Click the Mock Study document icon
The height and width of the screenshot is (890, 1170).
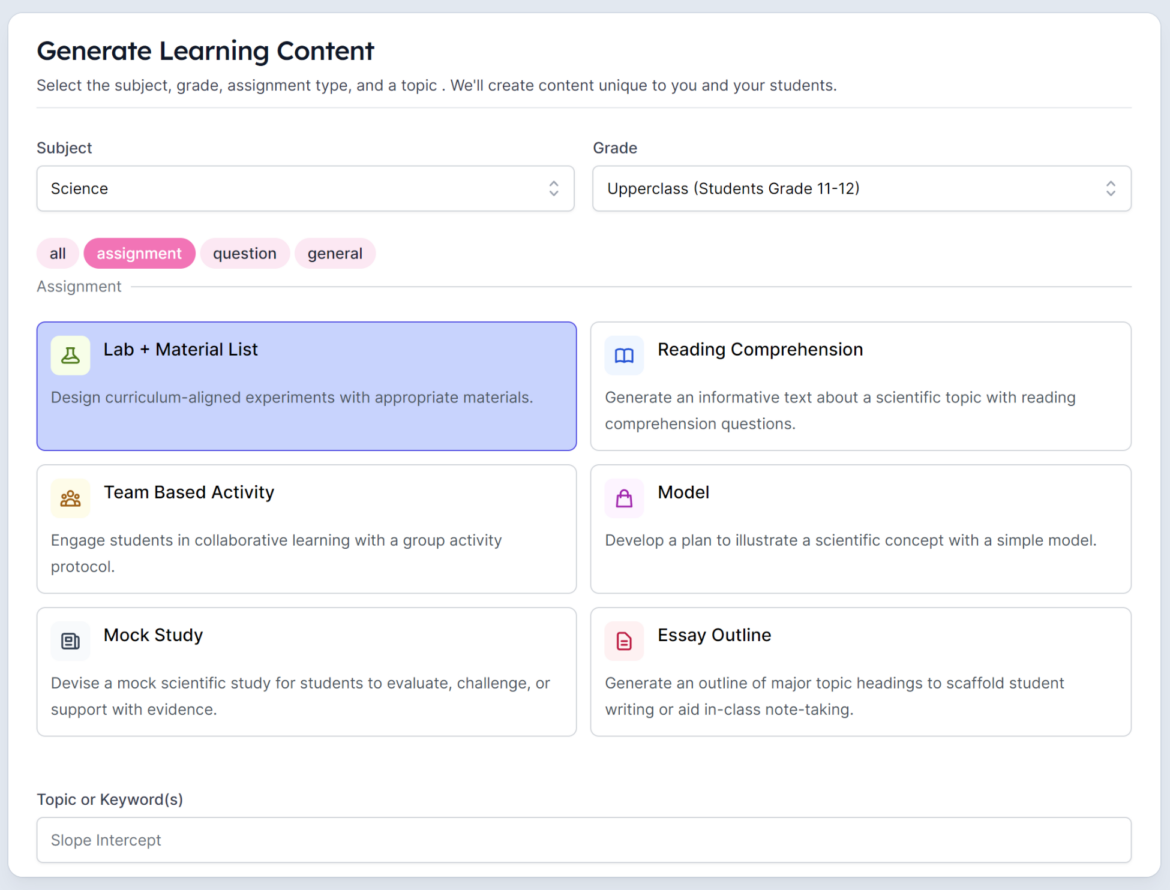[69, 641]
